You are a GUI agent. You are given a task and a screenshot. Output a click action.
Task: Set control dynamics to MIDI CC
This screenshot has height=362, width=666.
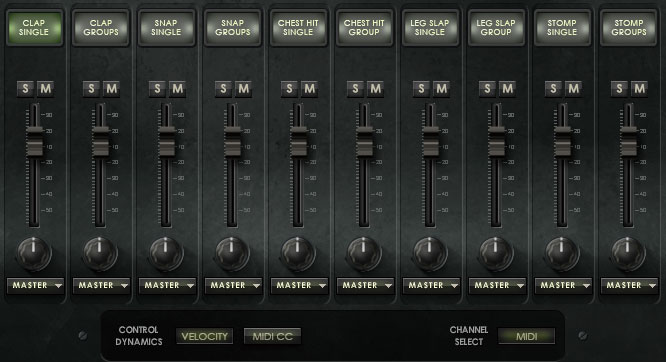pos(273,337)
